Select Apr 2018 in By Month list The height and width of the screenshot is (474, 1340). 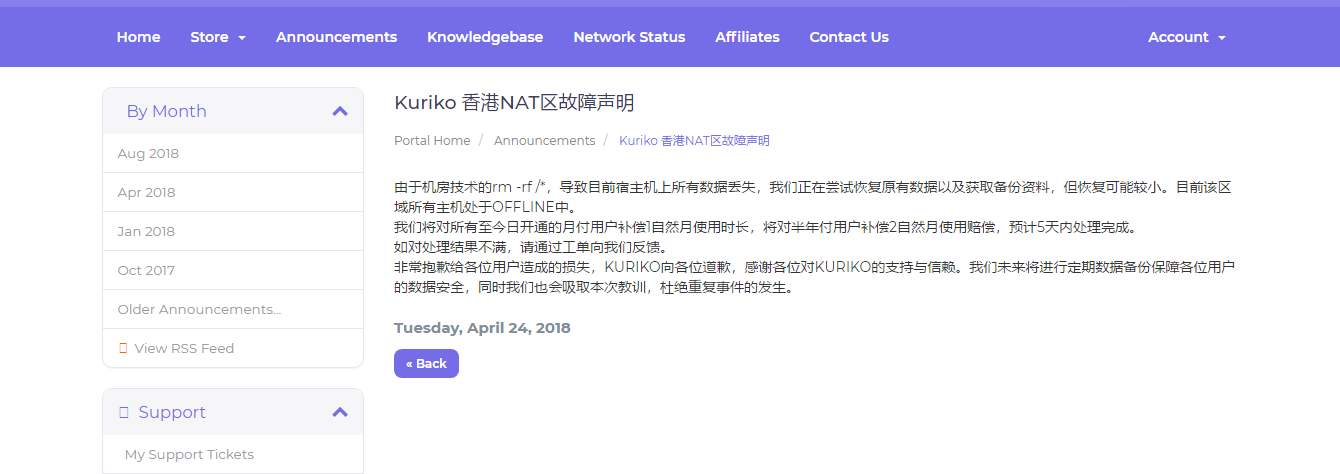point(146,193)
